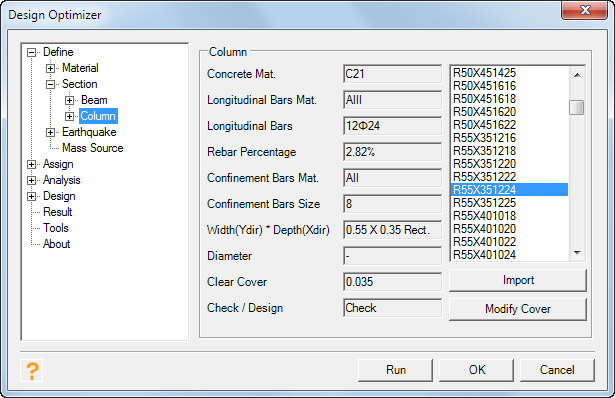Screen dimensions: 615x398
Task: Click the Width * Depth field
Action: (393, 230)
